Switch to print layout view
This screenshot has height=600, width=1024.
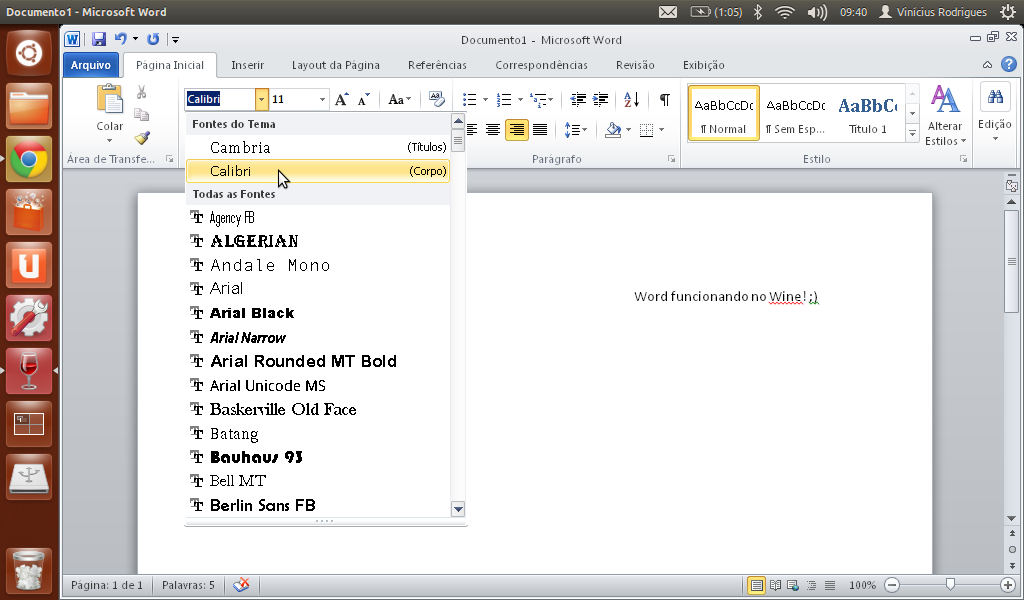pos(756,585)
